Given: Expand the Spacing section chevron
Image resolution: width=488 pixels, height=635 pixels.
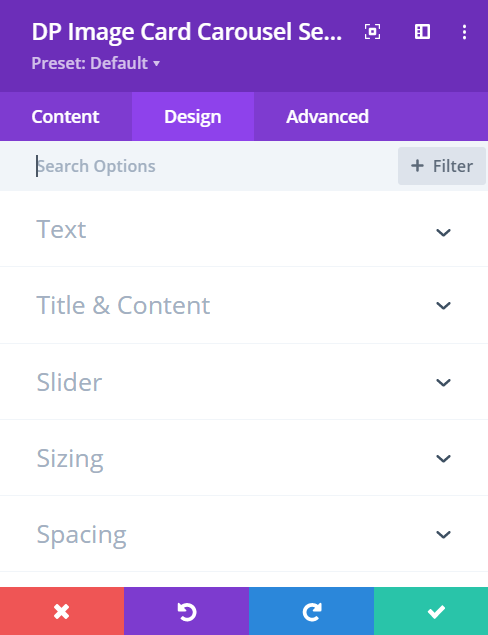Looking at the screenshot, I should click(443, 534).
